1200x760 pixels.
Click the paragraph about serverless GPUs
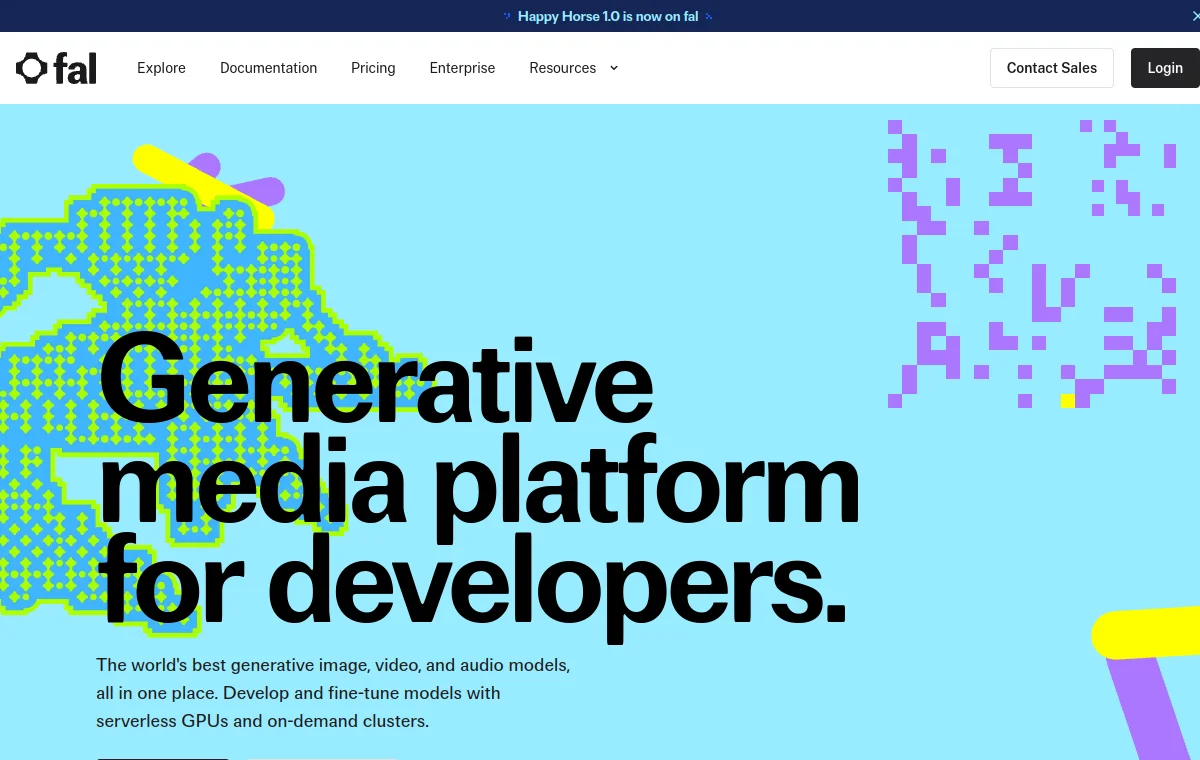[x=333, y=693]
